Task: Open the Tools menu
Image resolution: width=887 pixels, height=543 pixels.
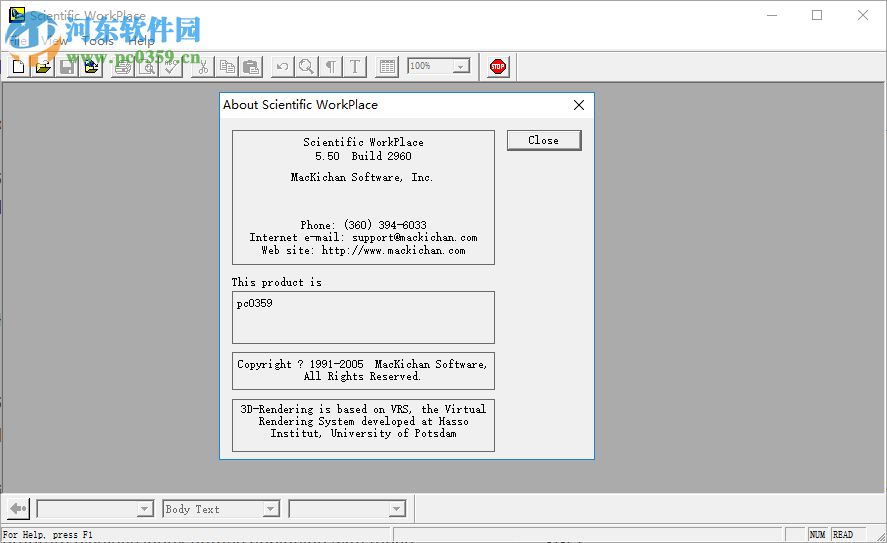Action: tap(98, 41)
